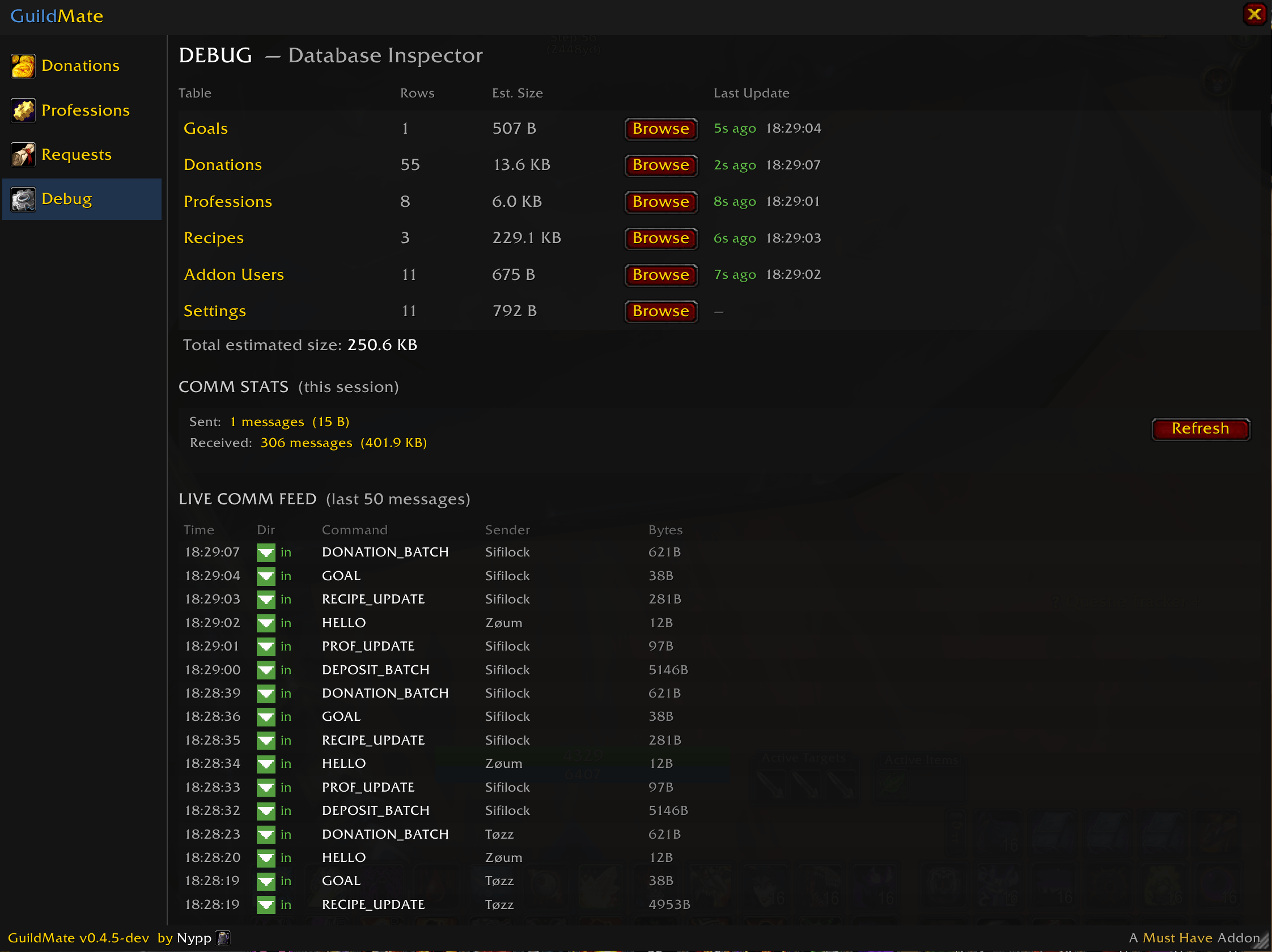
Task: Click the 'GuildMate v0.4.5-dev' version label
Action: tap(78, 938)
